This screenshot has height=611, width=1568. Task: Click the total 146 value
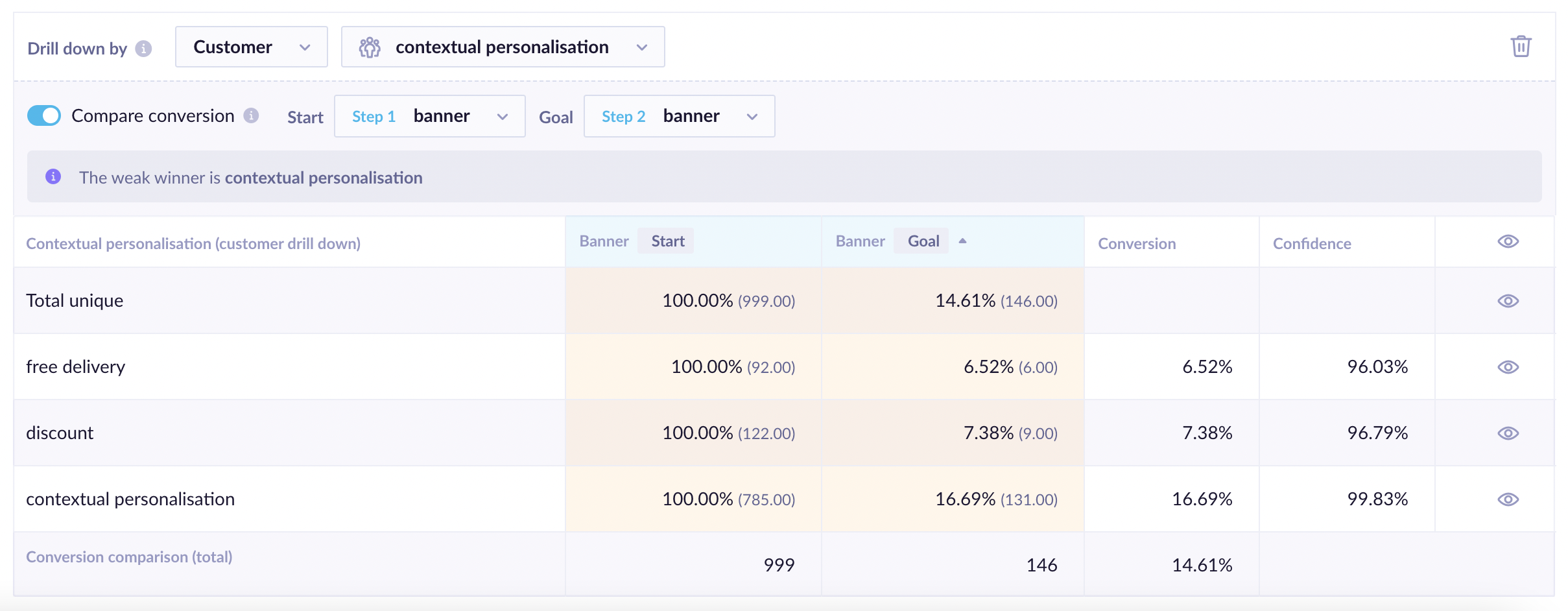click(x=1041, y=566)
